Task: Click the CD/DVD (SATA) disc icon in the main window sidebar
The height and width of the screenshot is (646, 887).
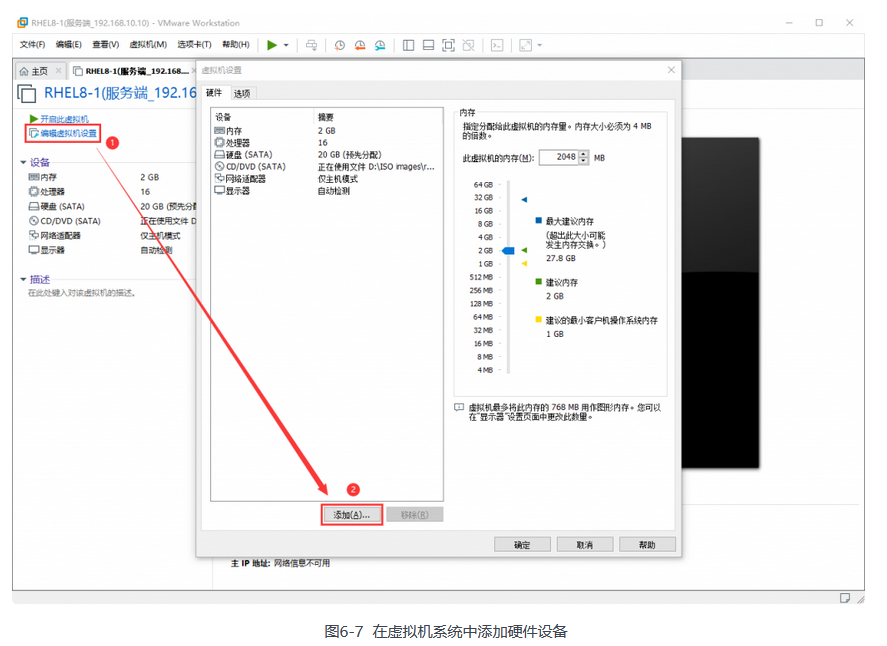Action: tap(33, 221)
